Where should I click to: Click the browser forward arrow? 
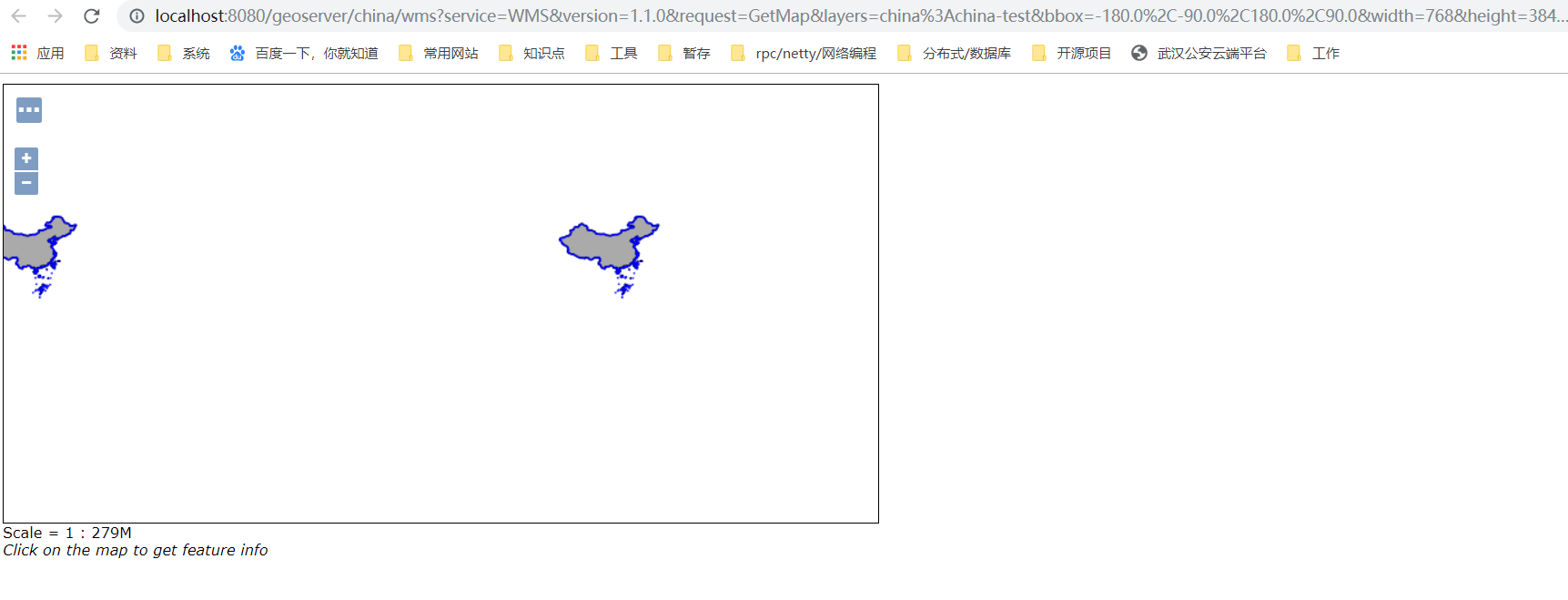click(55, 16)
